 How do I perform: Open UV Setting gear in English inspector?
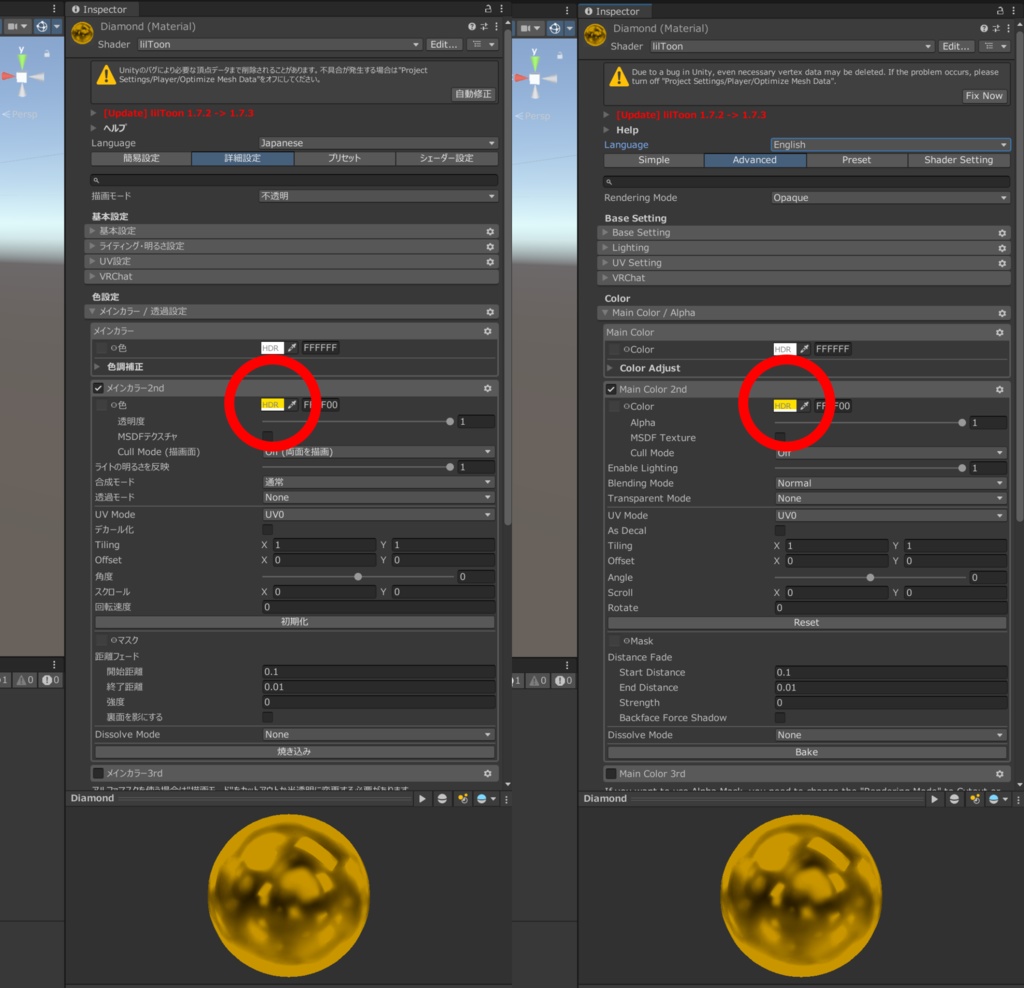[1002, 263]
